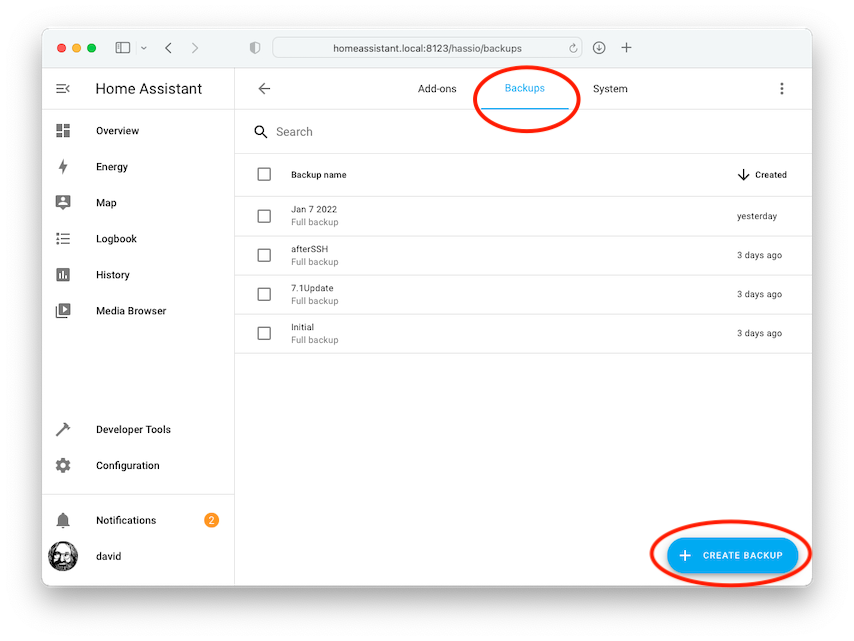Open the History sidebar label

[113, 275]
